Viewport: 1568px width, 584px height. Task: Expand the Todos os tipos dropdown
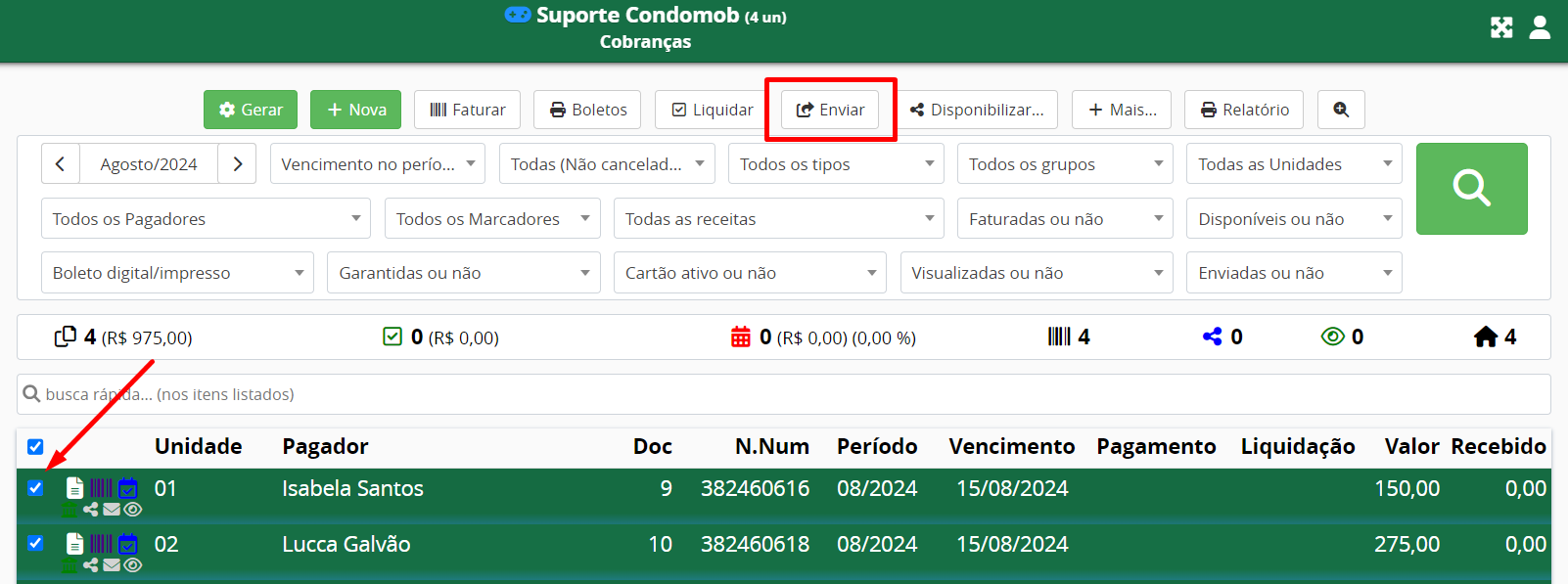pyautogui.click(x=836, y=164)
